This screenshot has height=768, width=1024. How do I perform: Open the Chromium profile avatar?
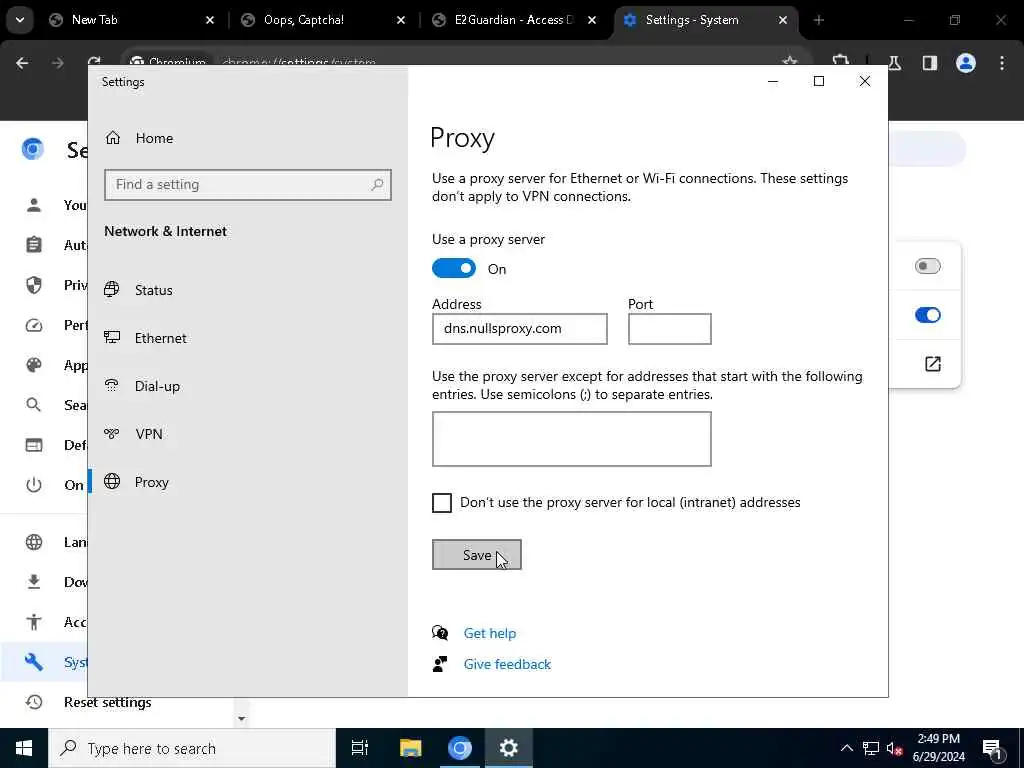[x=966, y=63]
